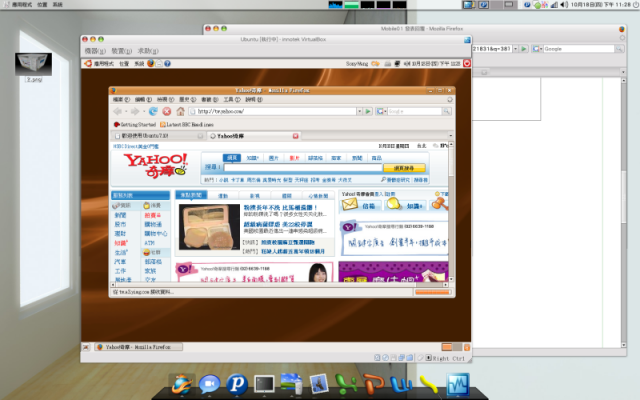Open the address bar history dropdown in guest Firefox
640x400 pixels.
pyautogui.click(x=360, y=111)
